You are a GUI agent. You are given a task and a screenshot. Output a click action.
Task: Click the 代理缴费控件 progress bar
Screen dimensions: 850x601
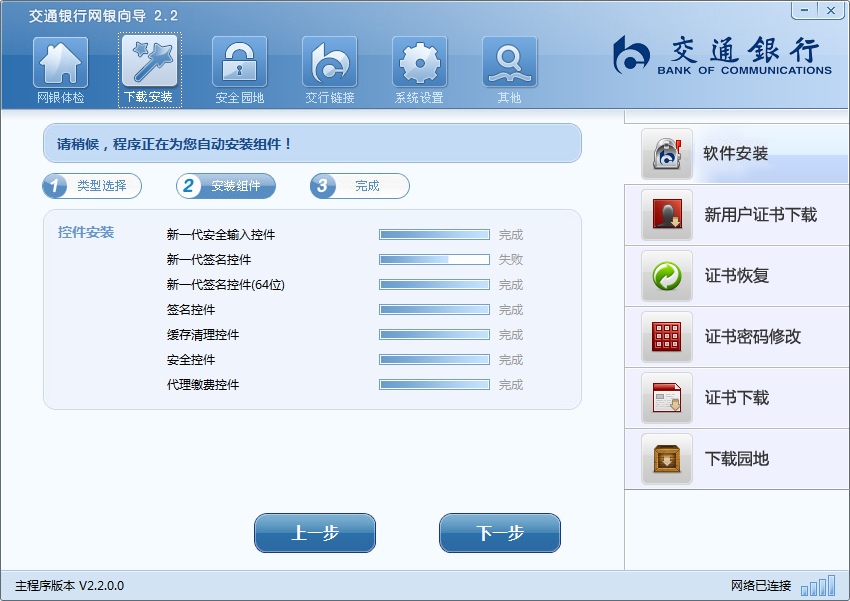click(x=434, y=384)
